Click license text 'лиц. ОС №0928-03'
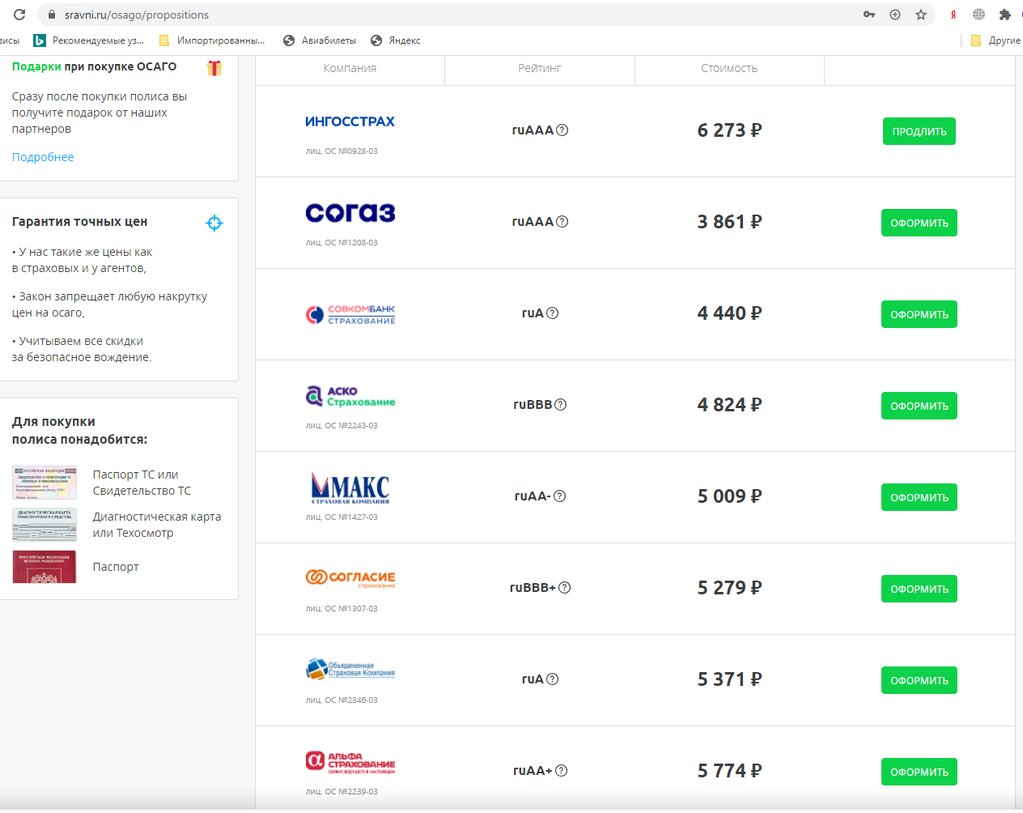 (x=341, y=151)
